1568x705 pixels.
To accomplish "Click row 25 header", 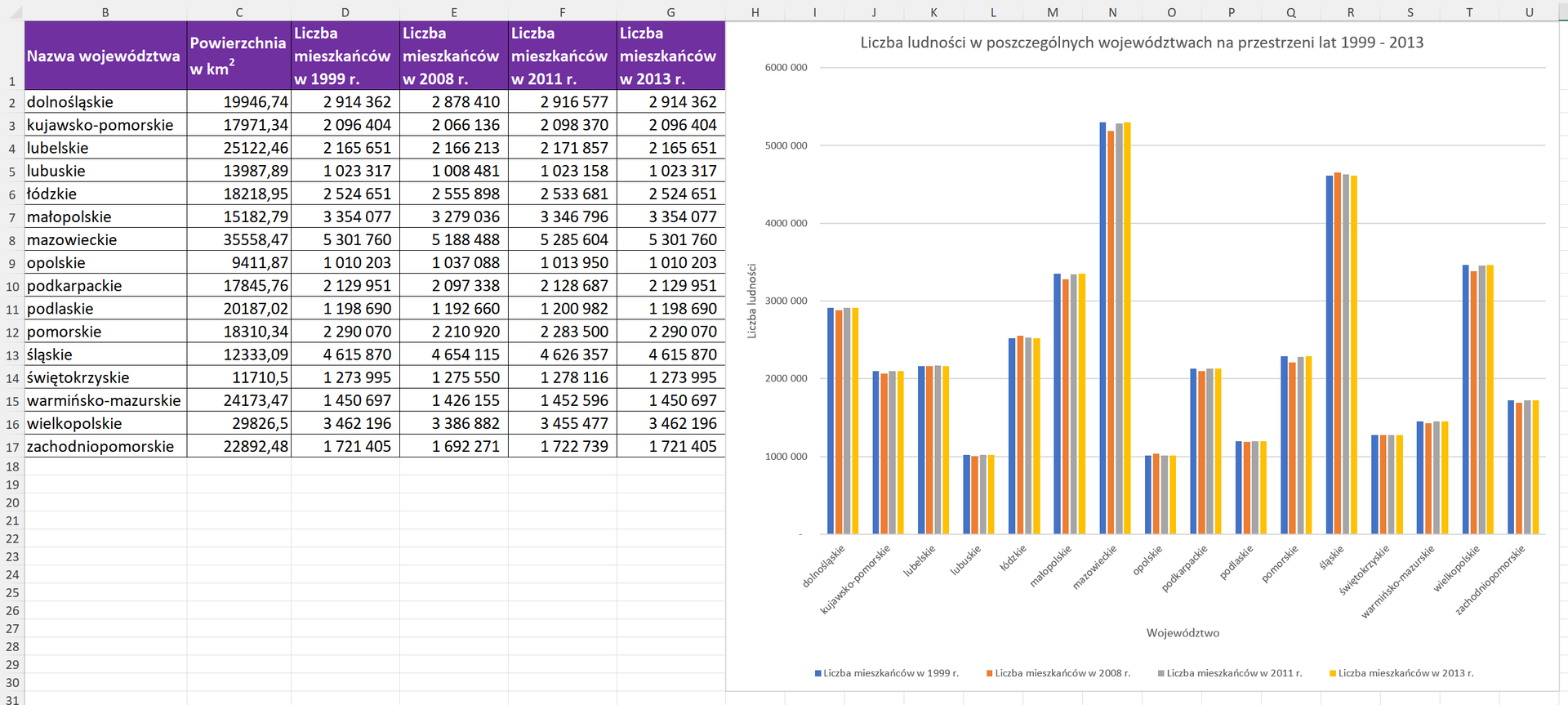I will coord(12,592).
